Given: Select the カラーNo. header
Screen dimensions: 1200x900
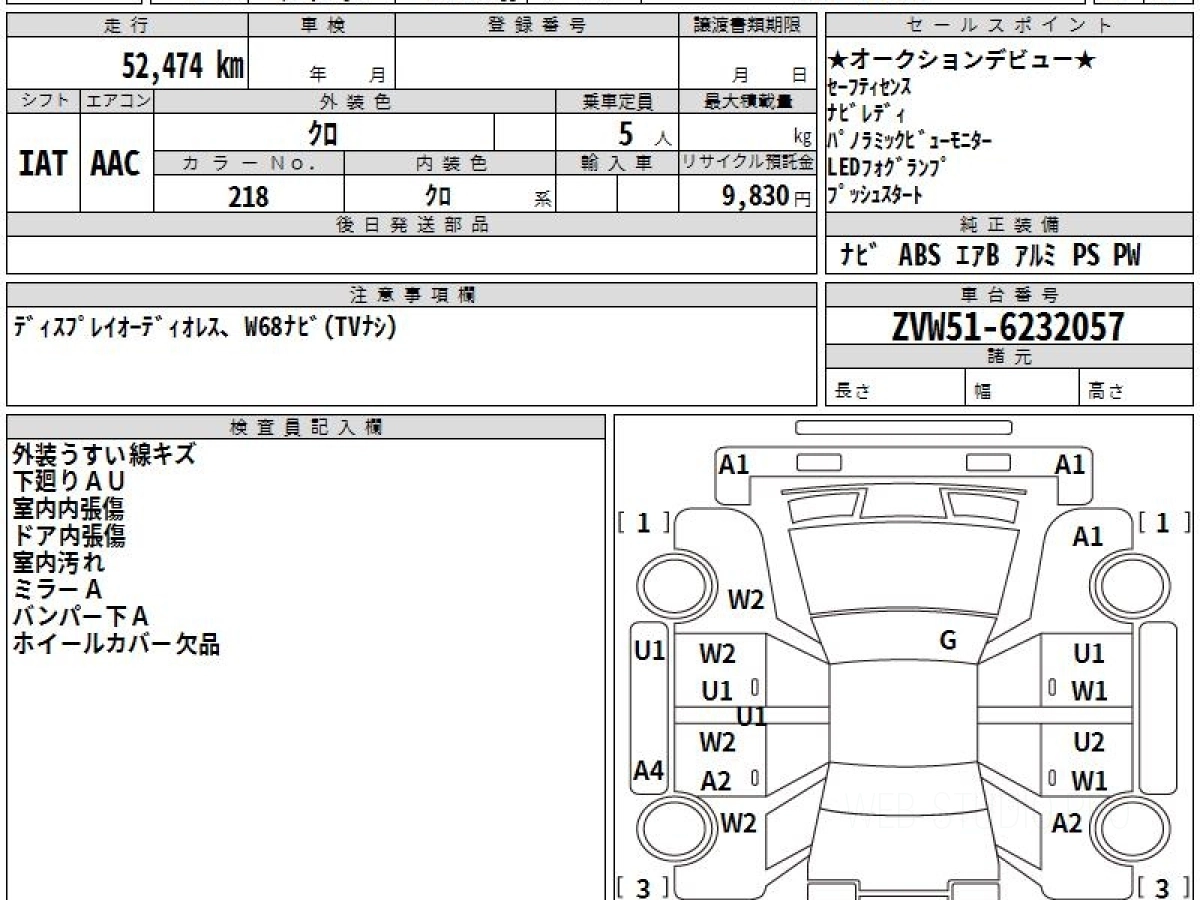Looking at the screenshot, I should pos(249,164).
